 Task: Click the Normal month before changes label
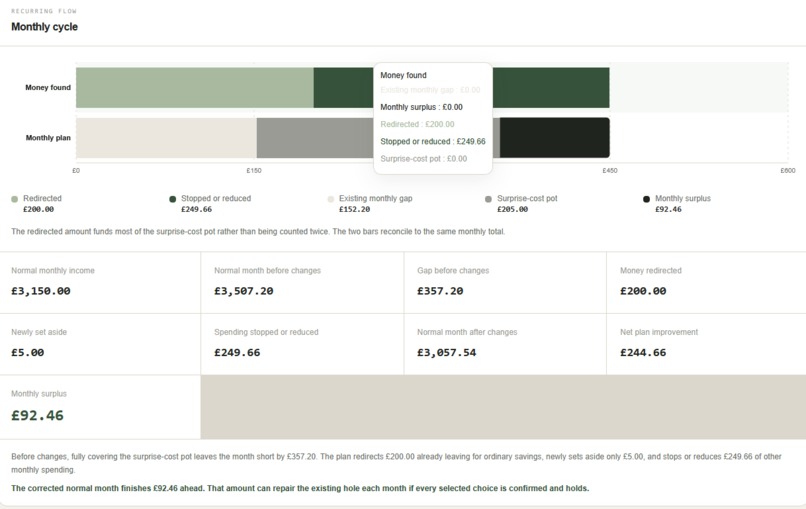coord(267,270)
